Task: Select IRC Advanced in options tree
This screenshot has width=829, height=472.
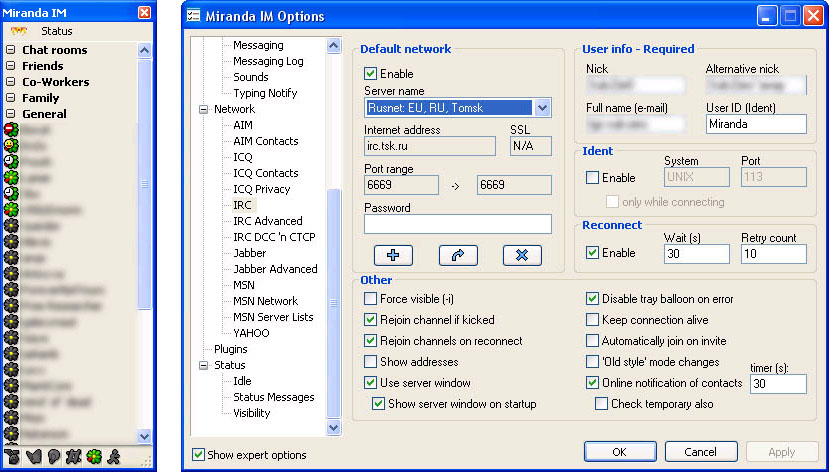Action: pyautogui.click(x=268, y=221)
